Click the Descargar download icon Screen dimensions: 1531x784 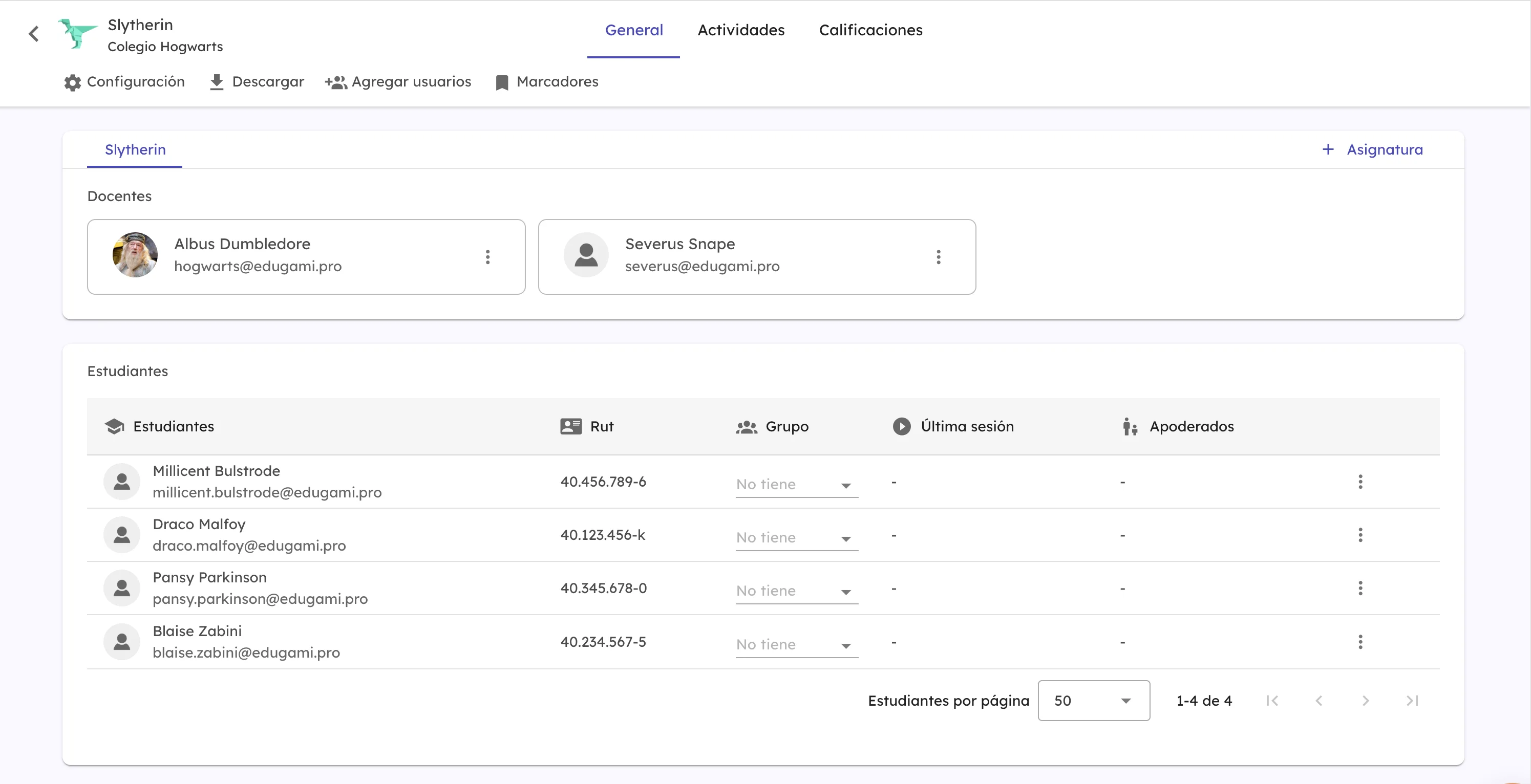217,82
